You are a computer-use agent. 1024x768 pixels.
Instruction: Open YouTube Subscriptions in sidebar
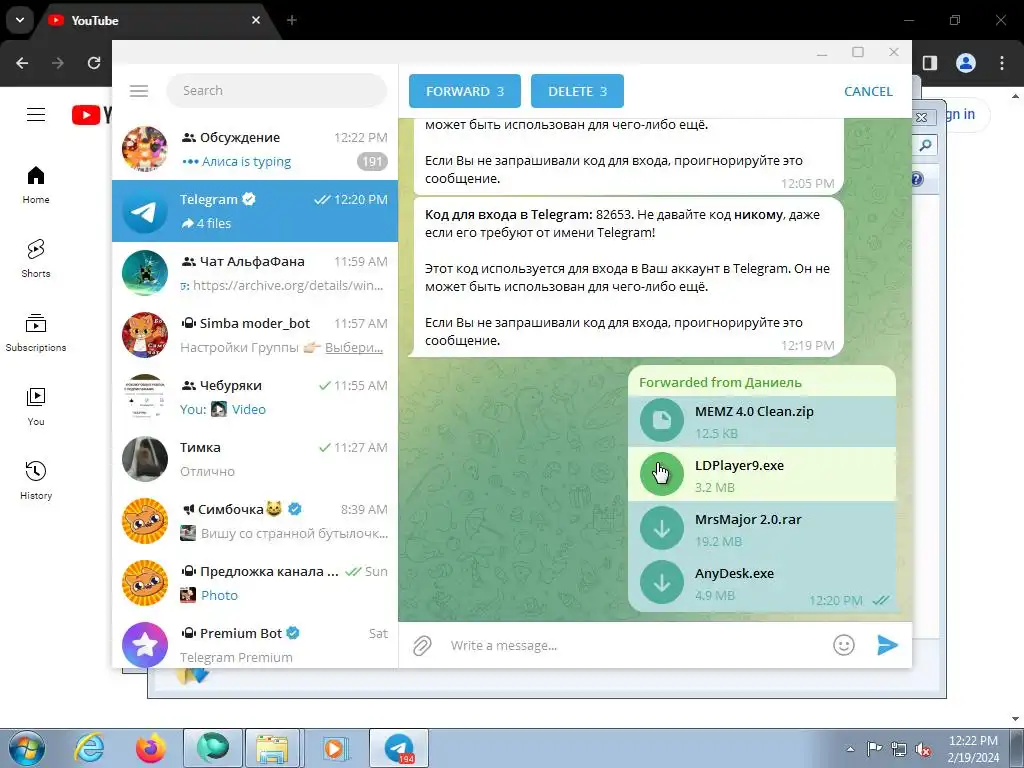[x=36, y=332]
